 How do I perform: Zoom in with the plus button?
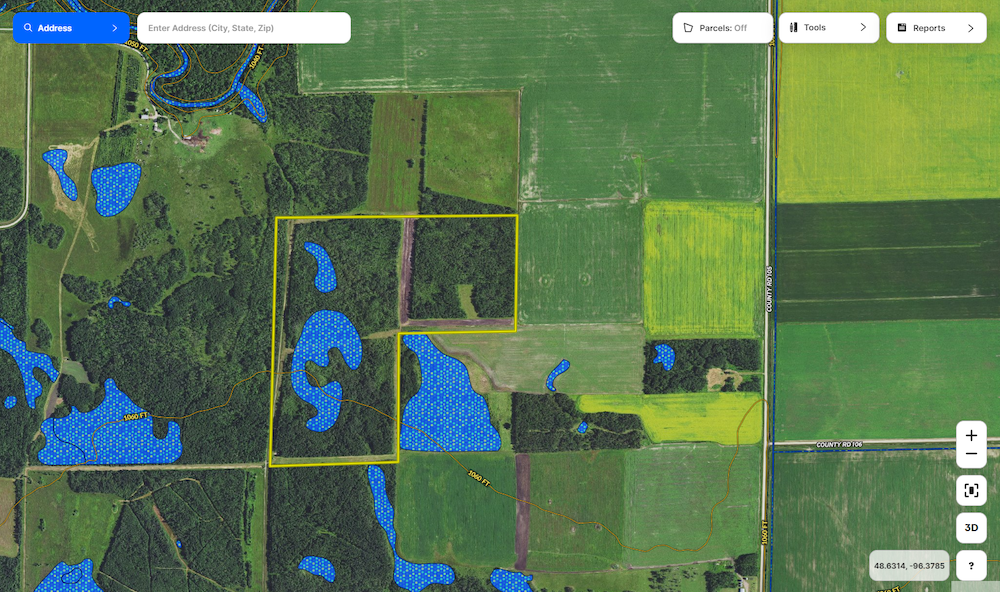click(x=971, y=436)
